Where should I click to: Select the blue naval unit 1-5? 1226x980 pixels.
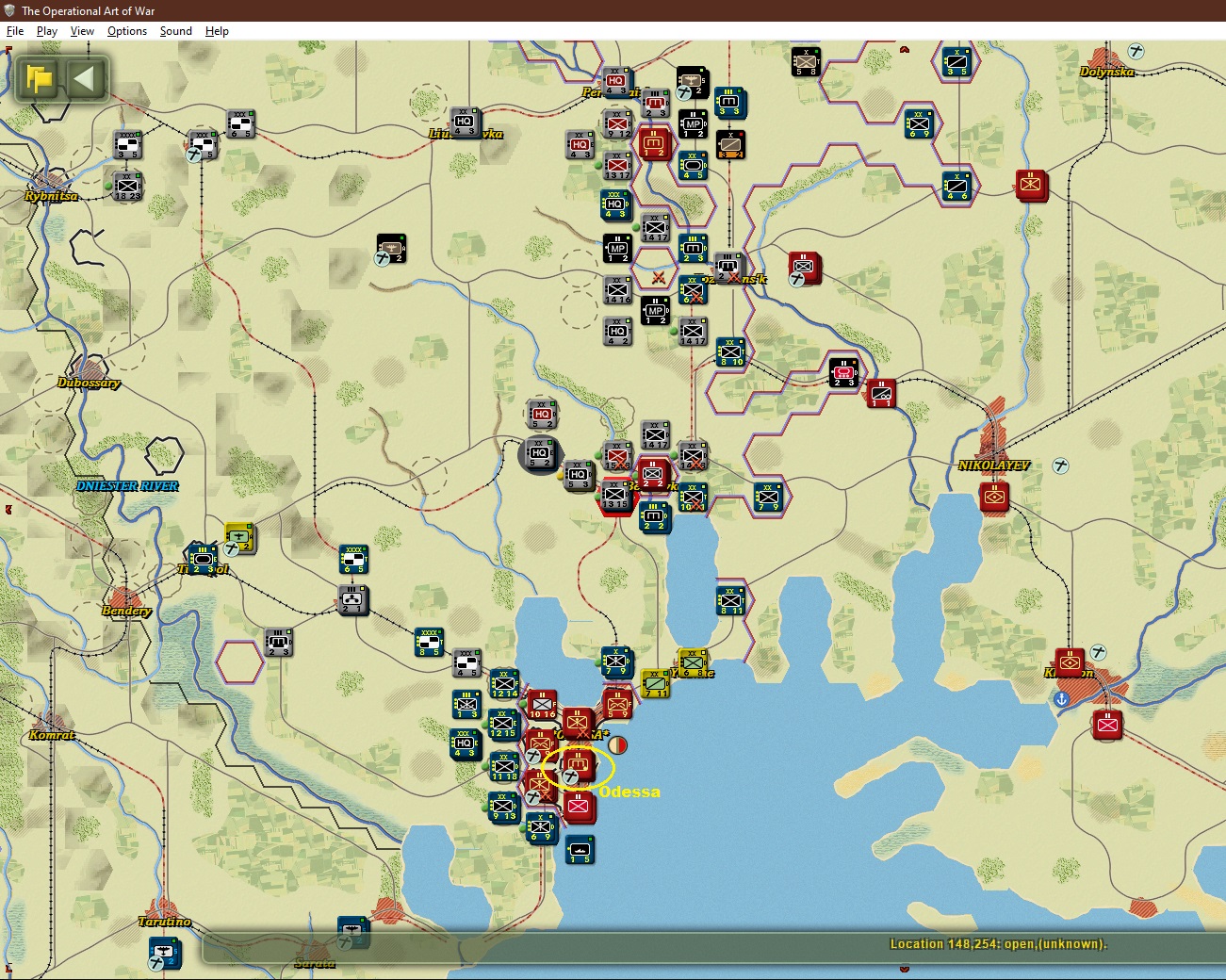pyautogui.click(x=579, y=850)
